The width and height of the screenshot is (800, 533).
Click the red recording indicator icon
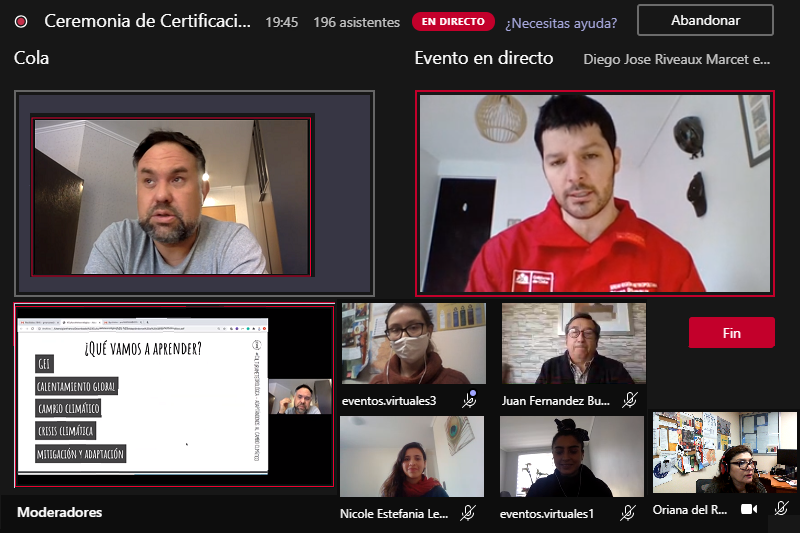pyautogui.click(x=21, y=21)
